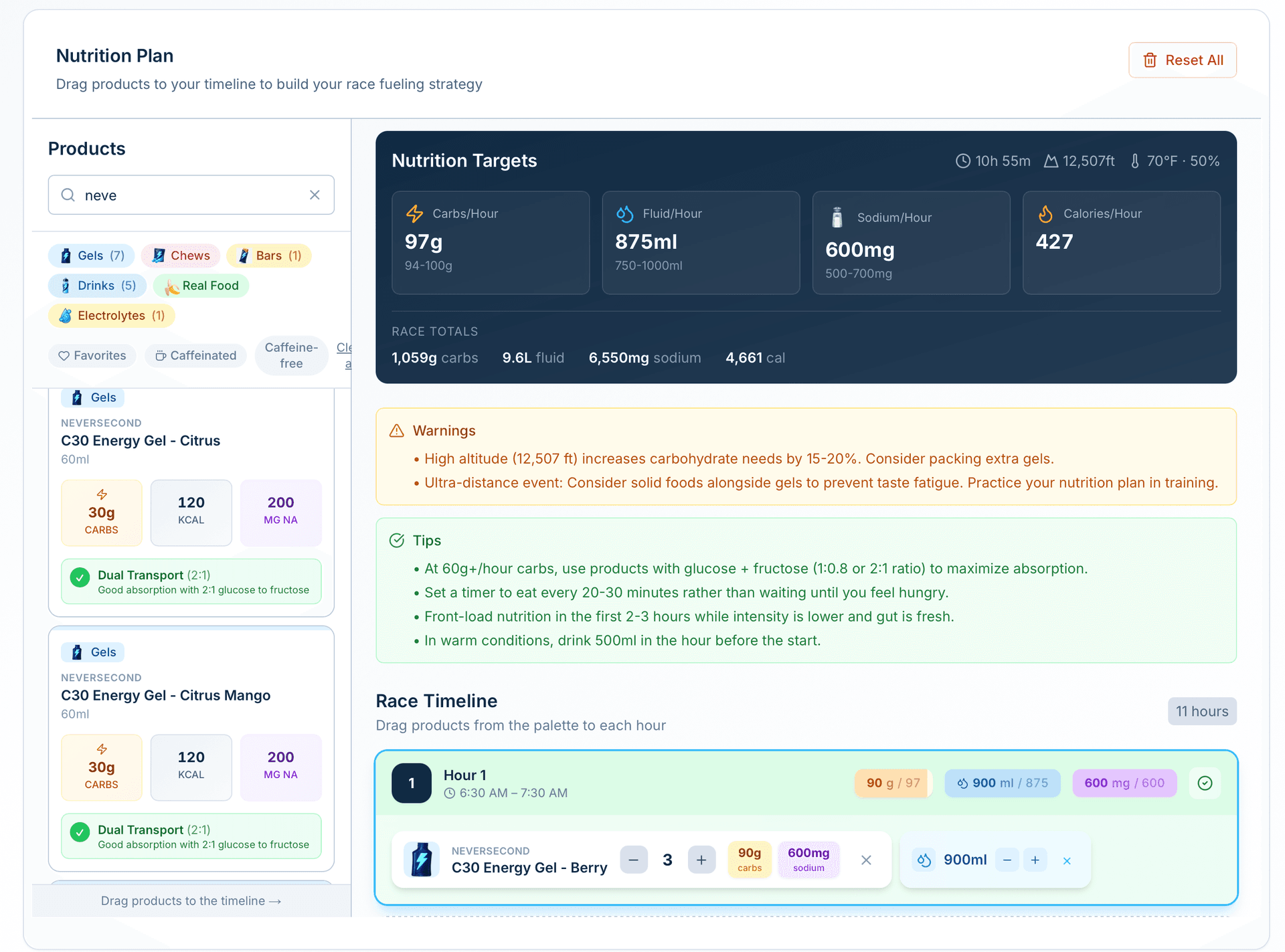Click the search magnifier icon in Products
The width and height of the screenshot is (1285, 952).
tap(68, 195)
